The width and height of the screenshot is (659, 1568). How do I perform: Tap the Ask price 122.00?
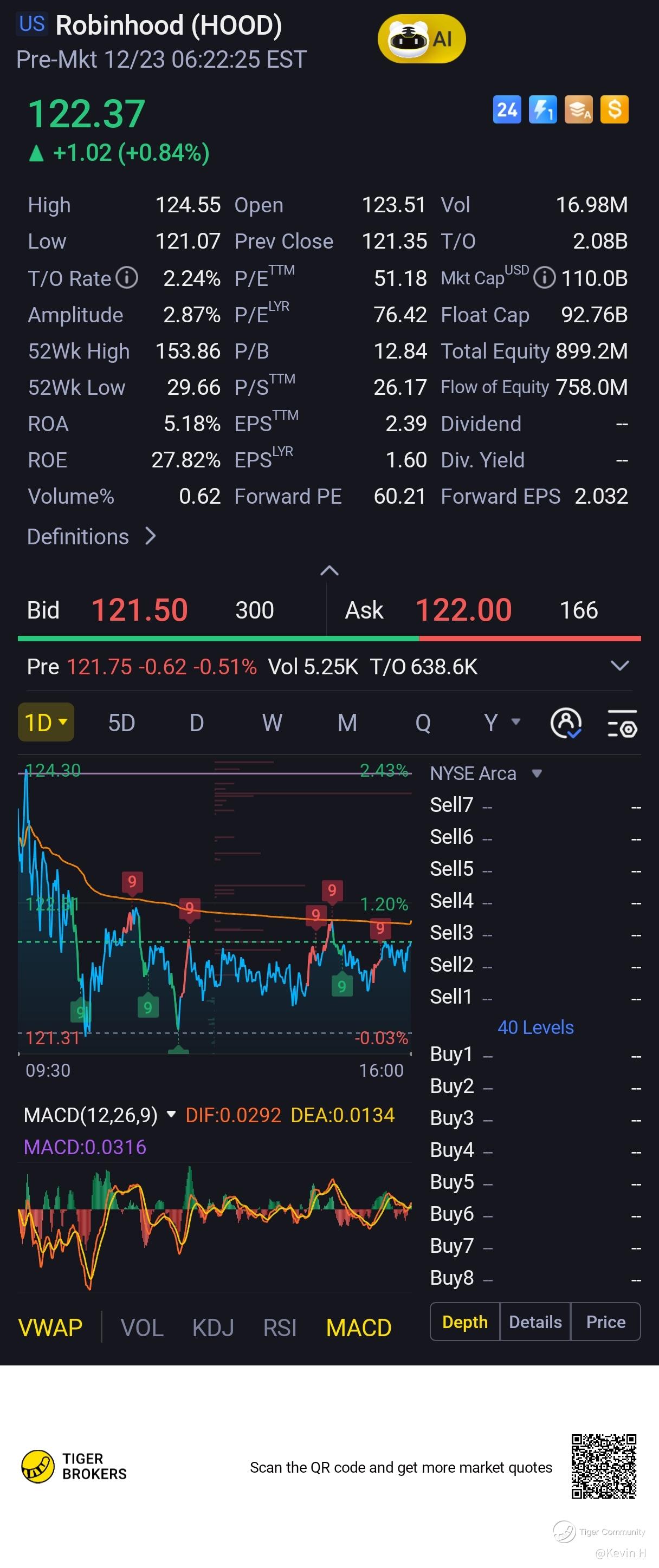463,610
